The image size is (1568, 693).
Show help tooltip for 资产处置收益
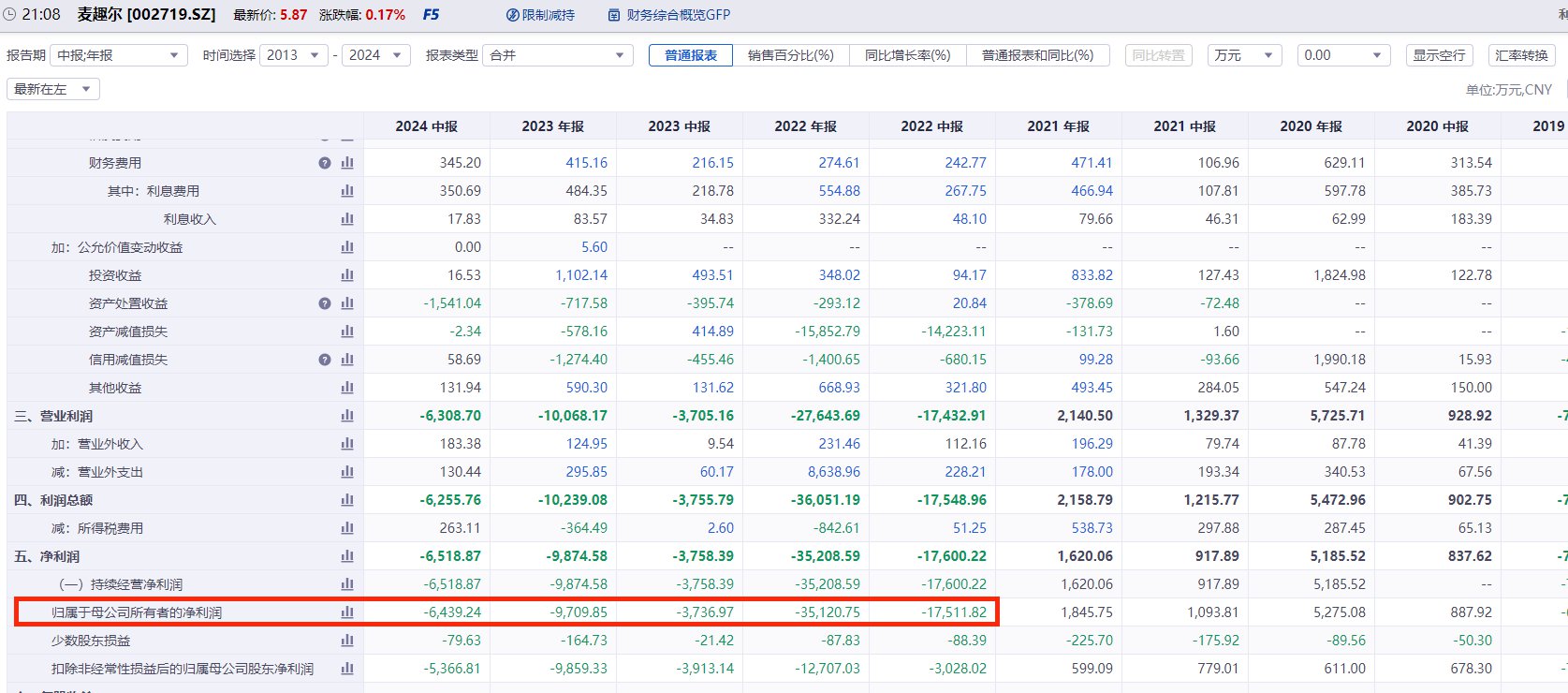click(325, 303)
